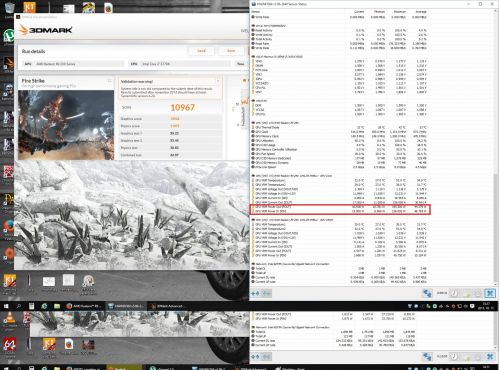500x370 pixels.
Task: Click the Save button in Run details
Action: tap(231, 51)
